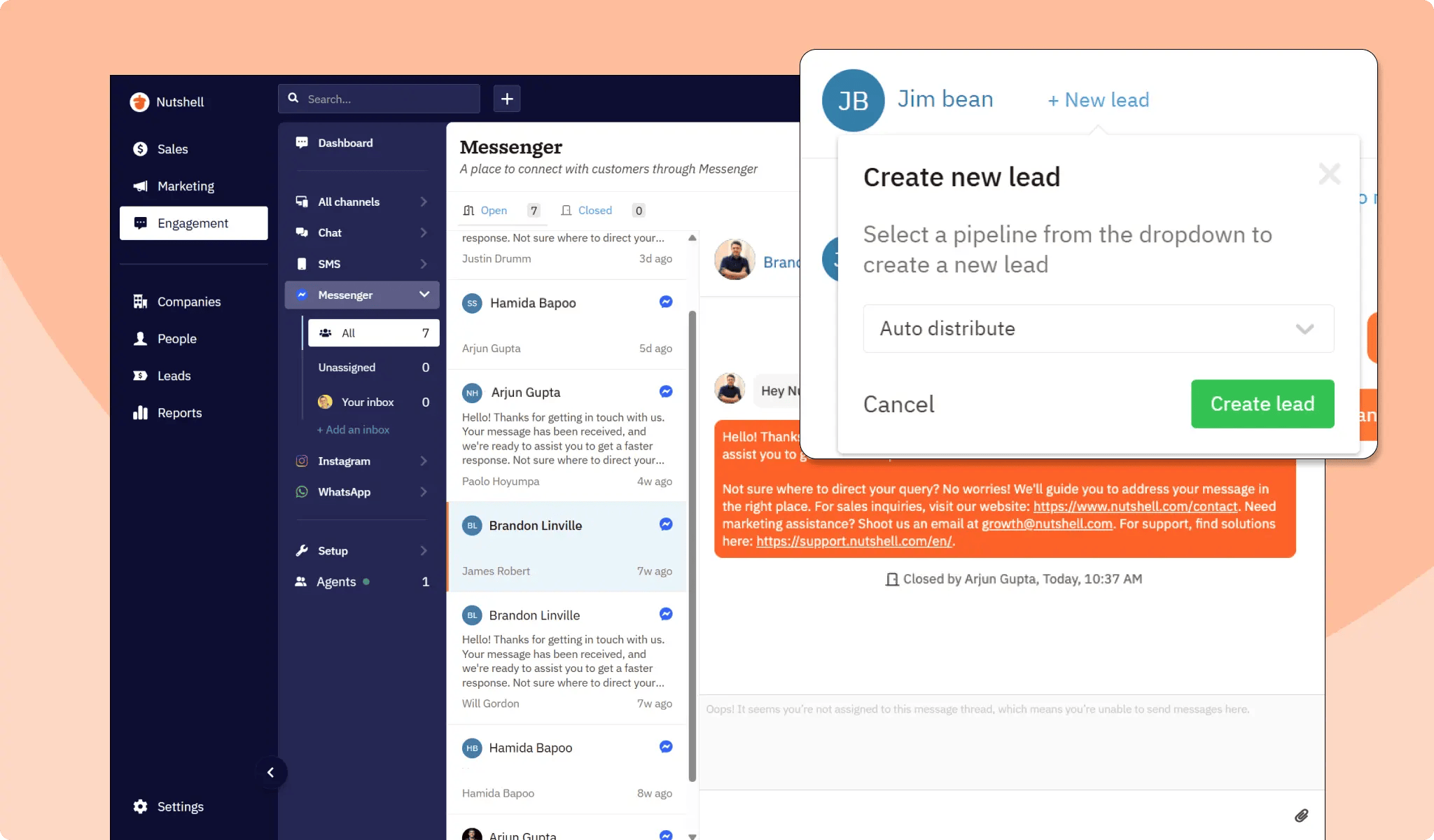Click the Create lead button

(1262, 404)
